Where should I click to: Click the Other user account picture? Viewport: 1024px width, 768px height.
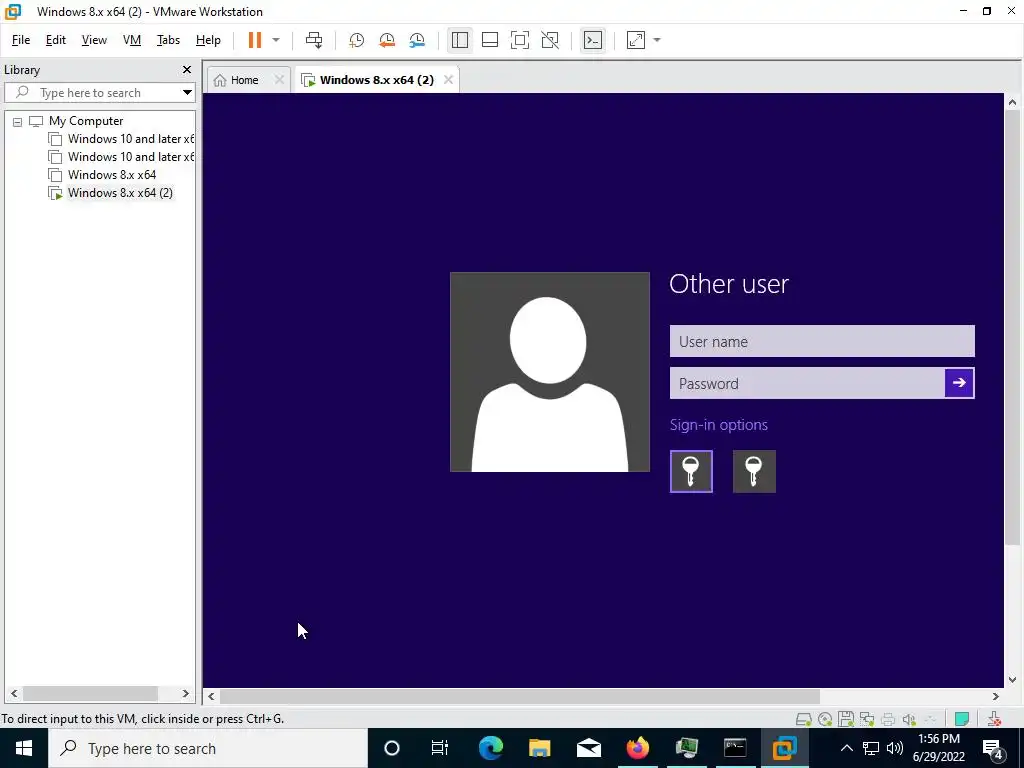pos(550,372)
